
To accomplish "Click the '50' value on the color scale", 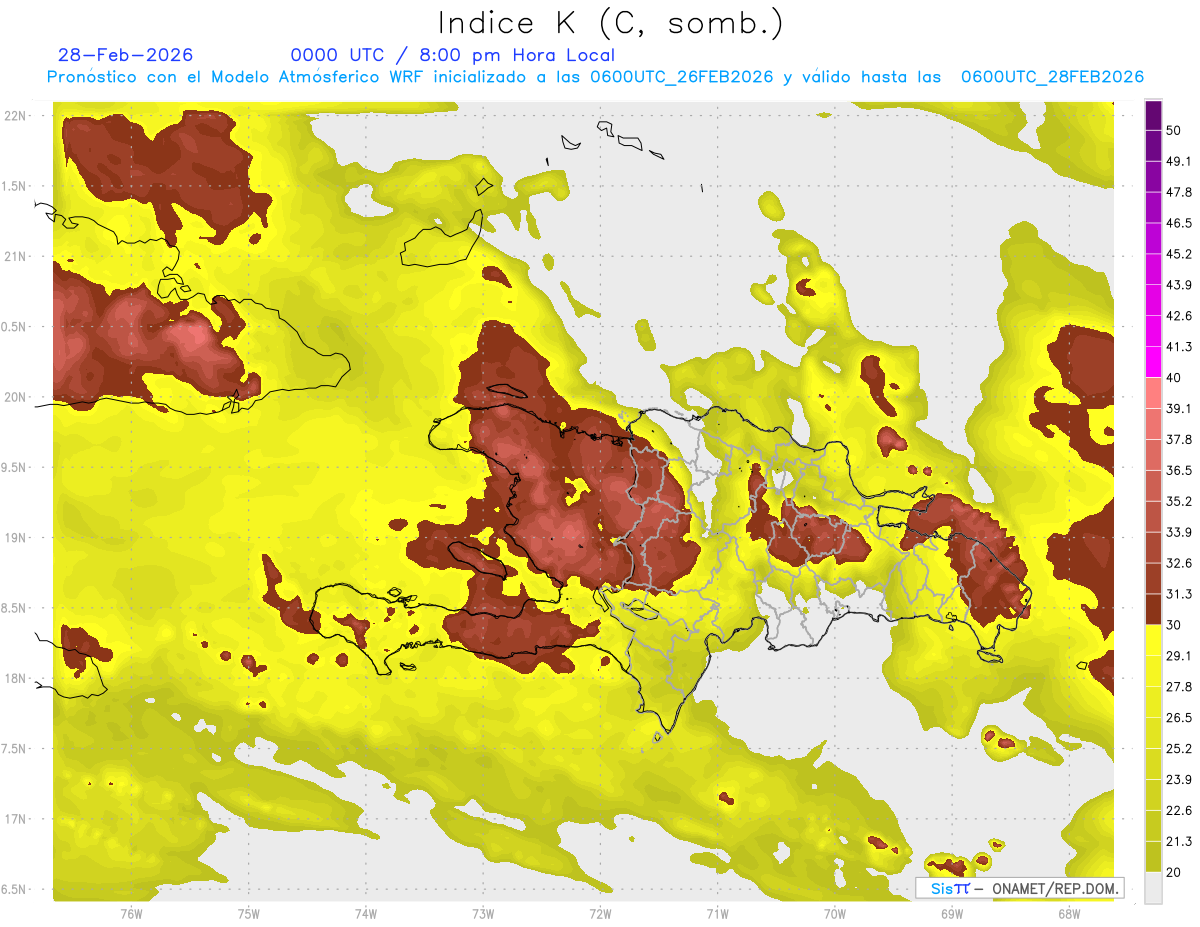I will coord(1174,131).
